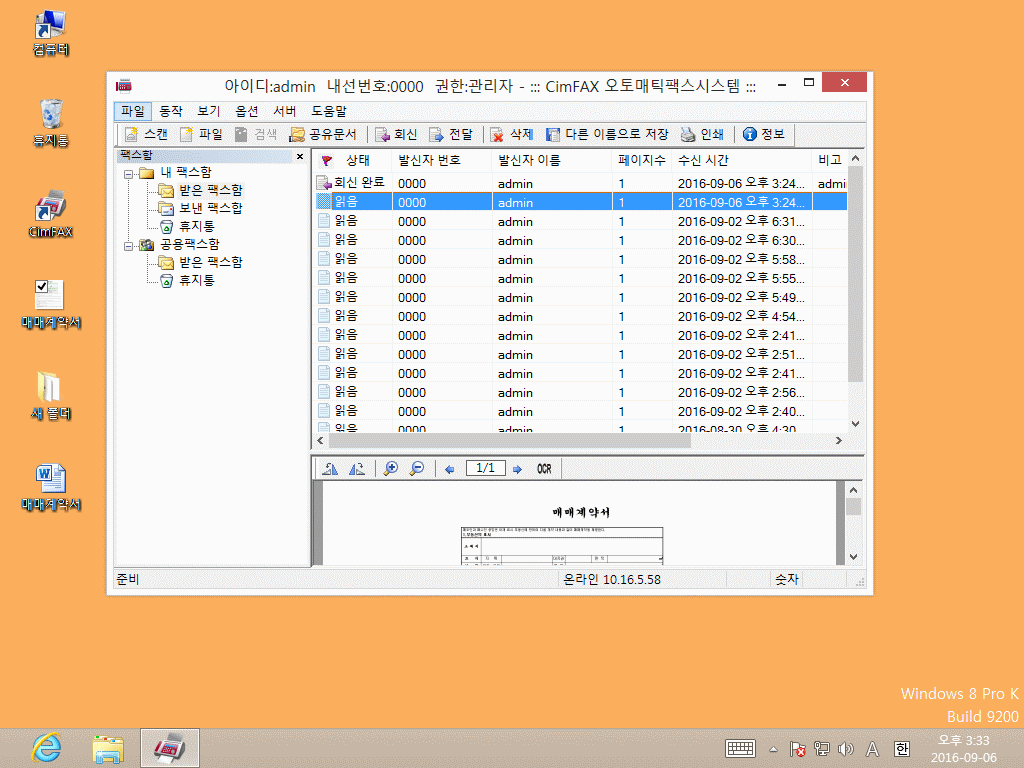Run OCR on the previewed fax
Screen dimensions: 1024x768
click(x=544, y=469)
